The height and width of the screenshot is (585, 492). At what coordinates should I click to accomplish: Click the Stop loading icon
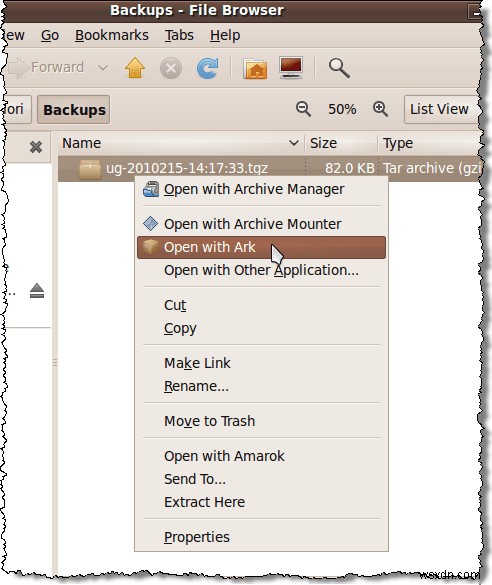coord(171,69)
